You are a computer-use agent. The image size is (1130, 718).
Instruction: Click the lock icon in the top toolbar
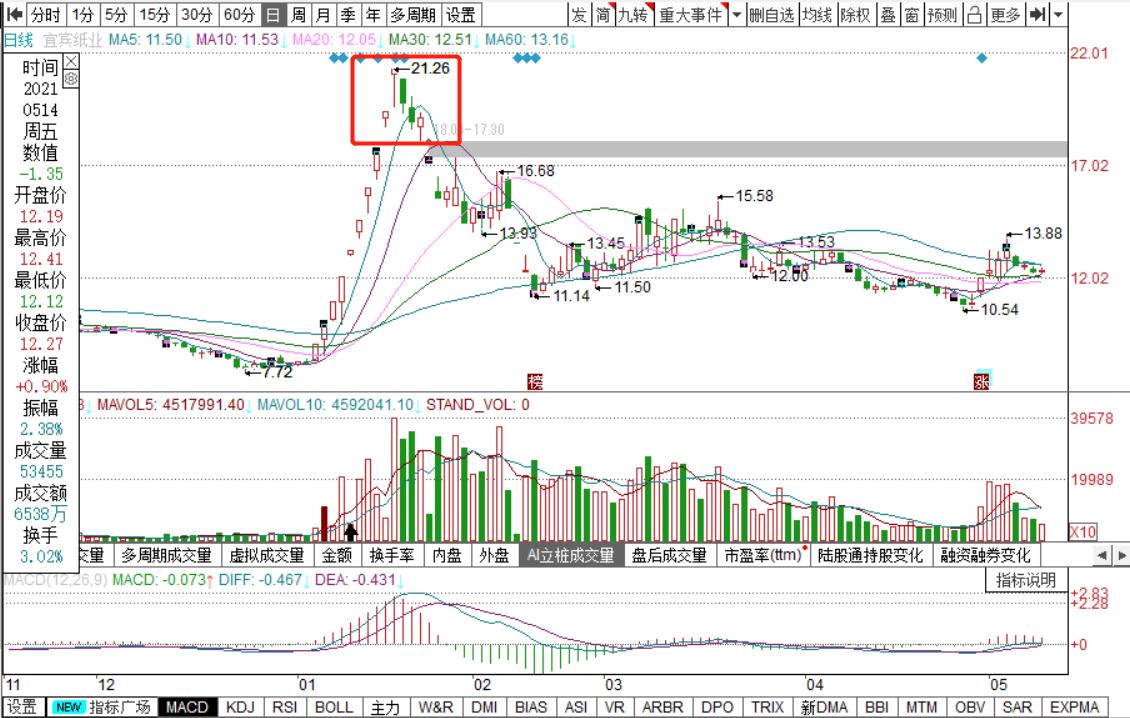tap(974, 14)
